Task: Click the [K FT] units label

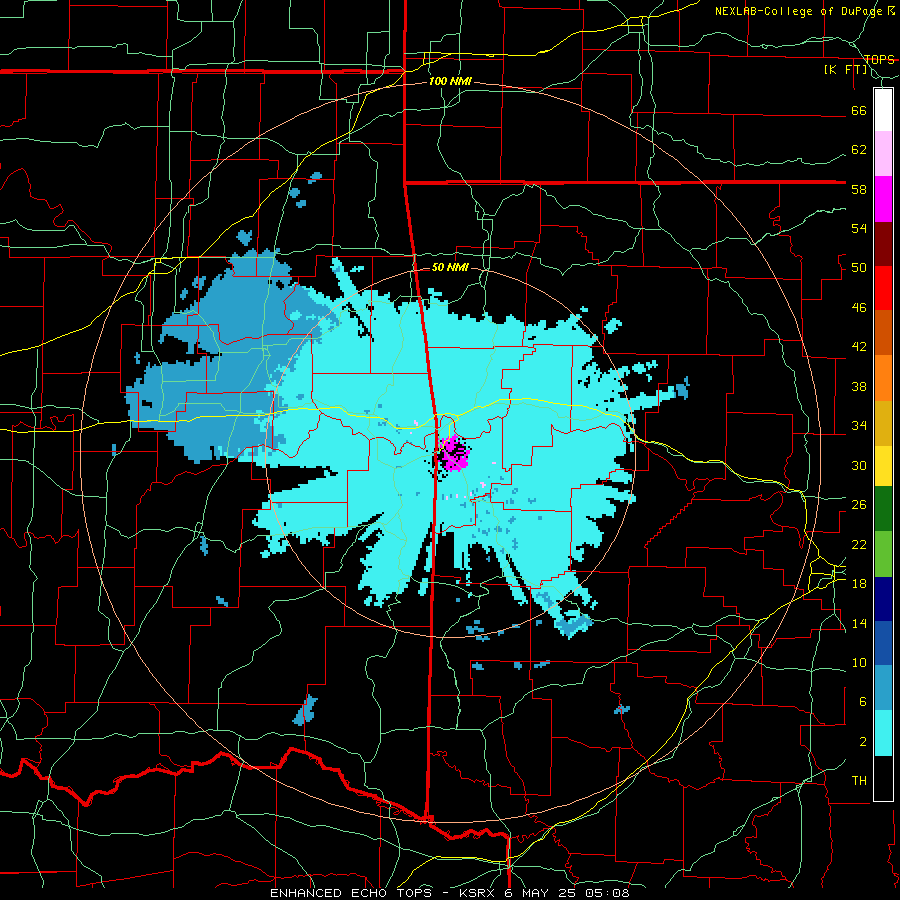Action: [845, 69]
